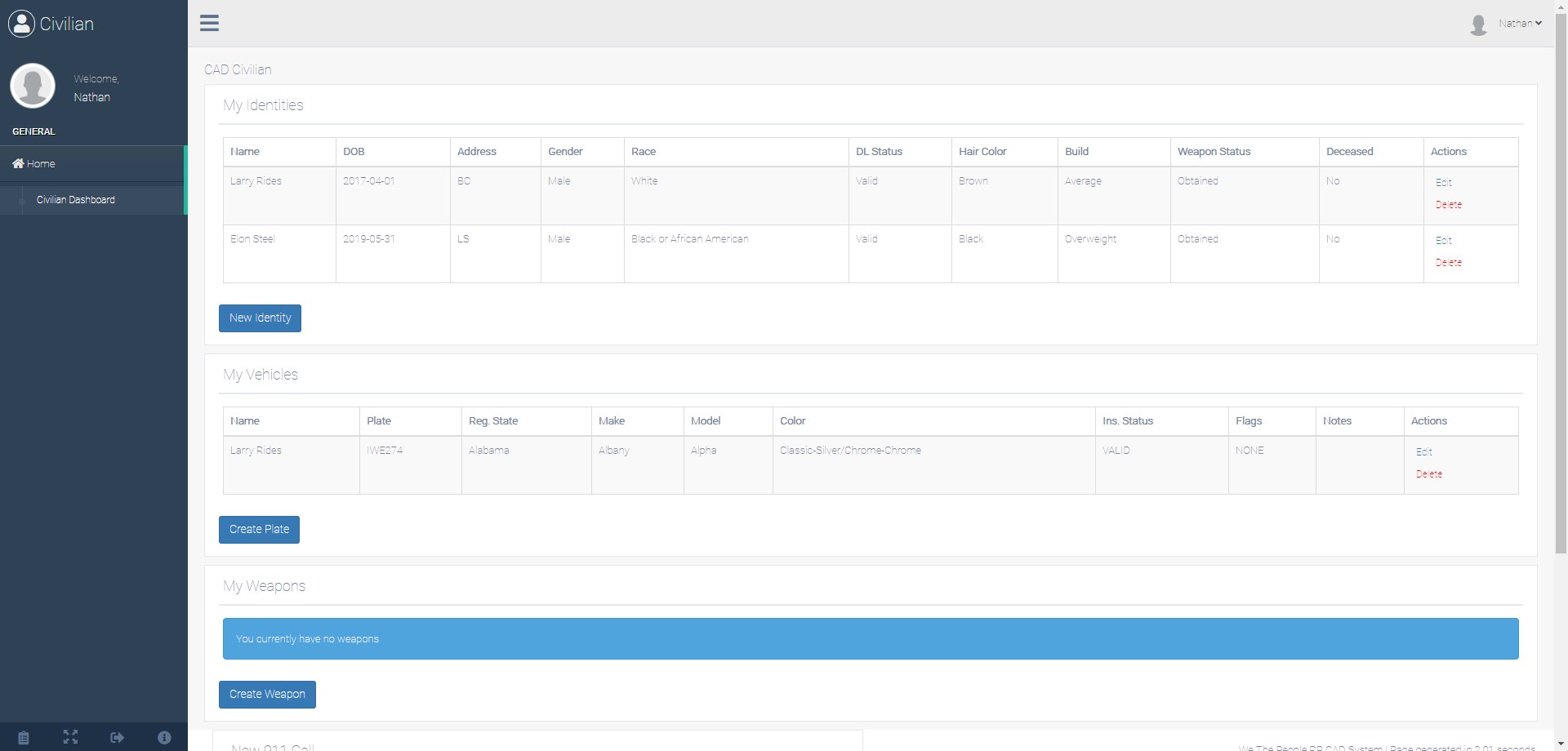
Task: Toggle the hamburger sidebar menu
Action: [209, 23]
